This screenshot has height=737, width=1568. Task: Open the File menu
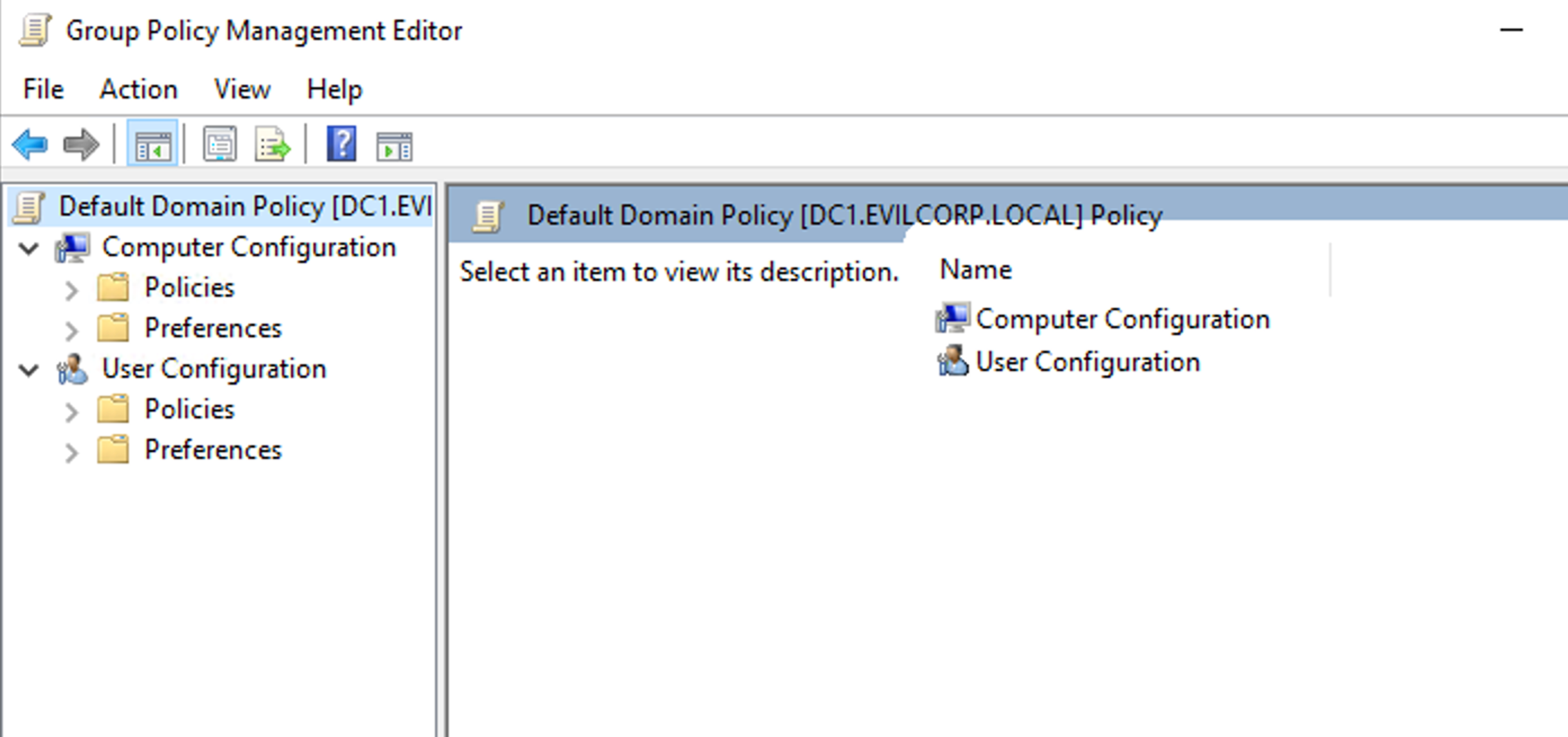pyautogui.click(x=42, y=89)
